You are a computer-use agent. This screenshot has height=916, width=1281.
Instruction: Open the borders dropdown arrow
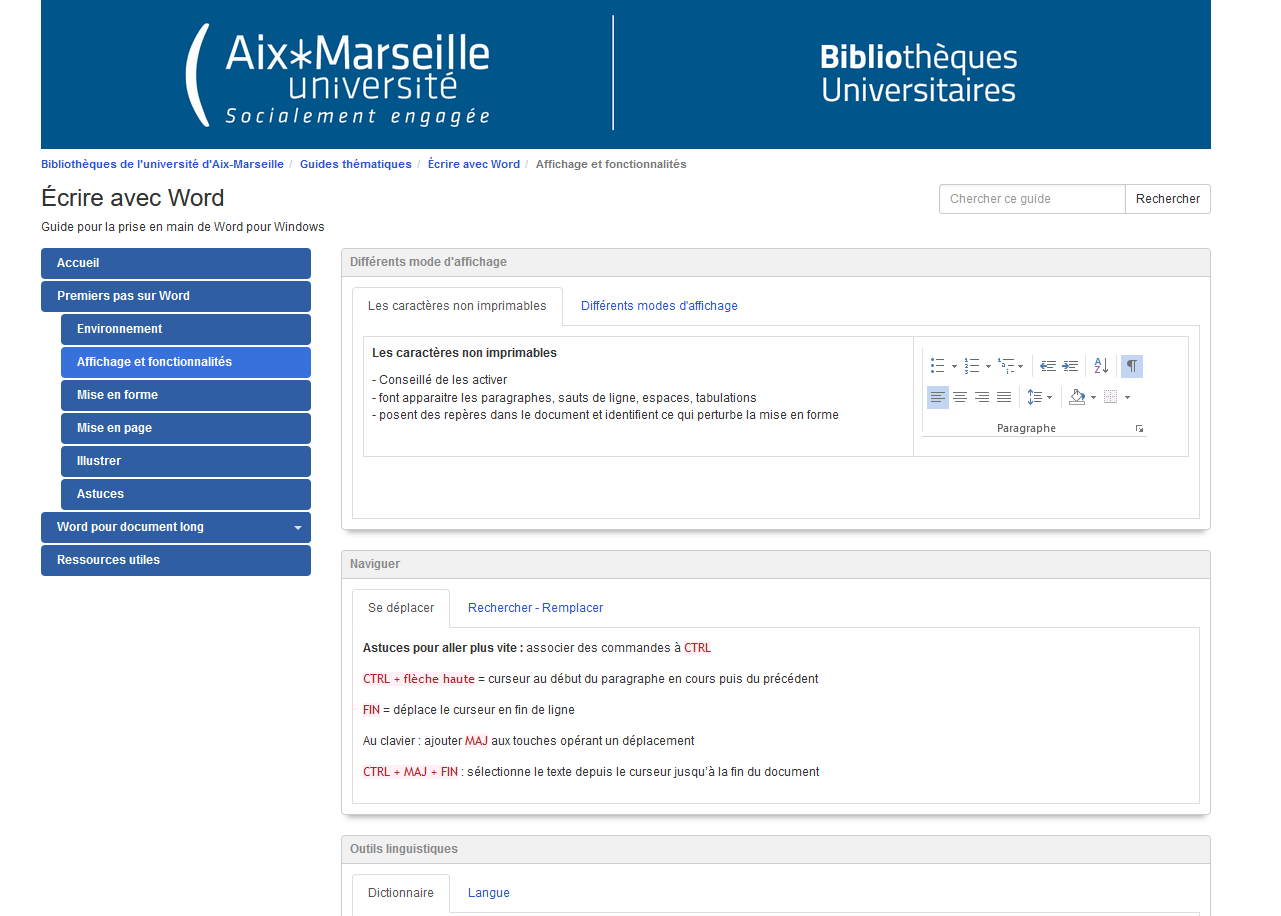coord(1127,398)
